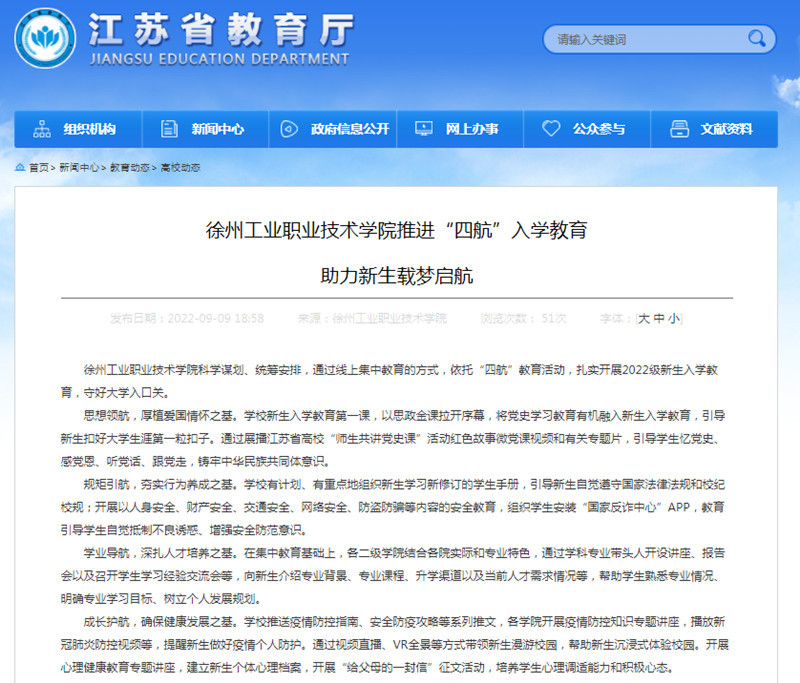Open 高校动态 breadcrumb link

pos(180,168)
